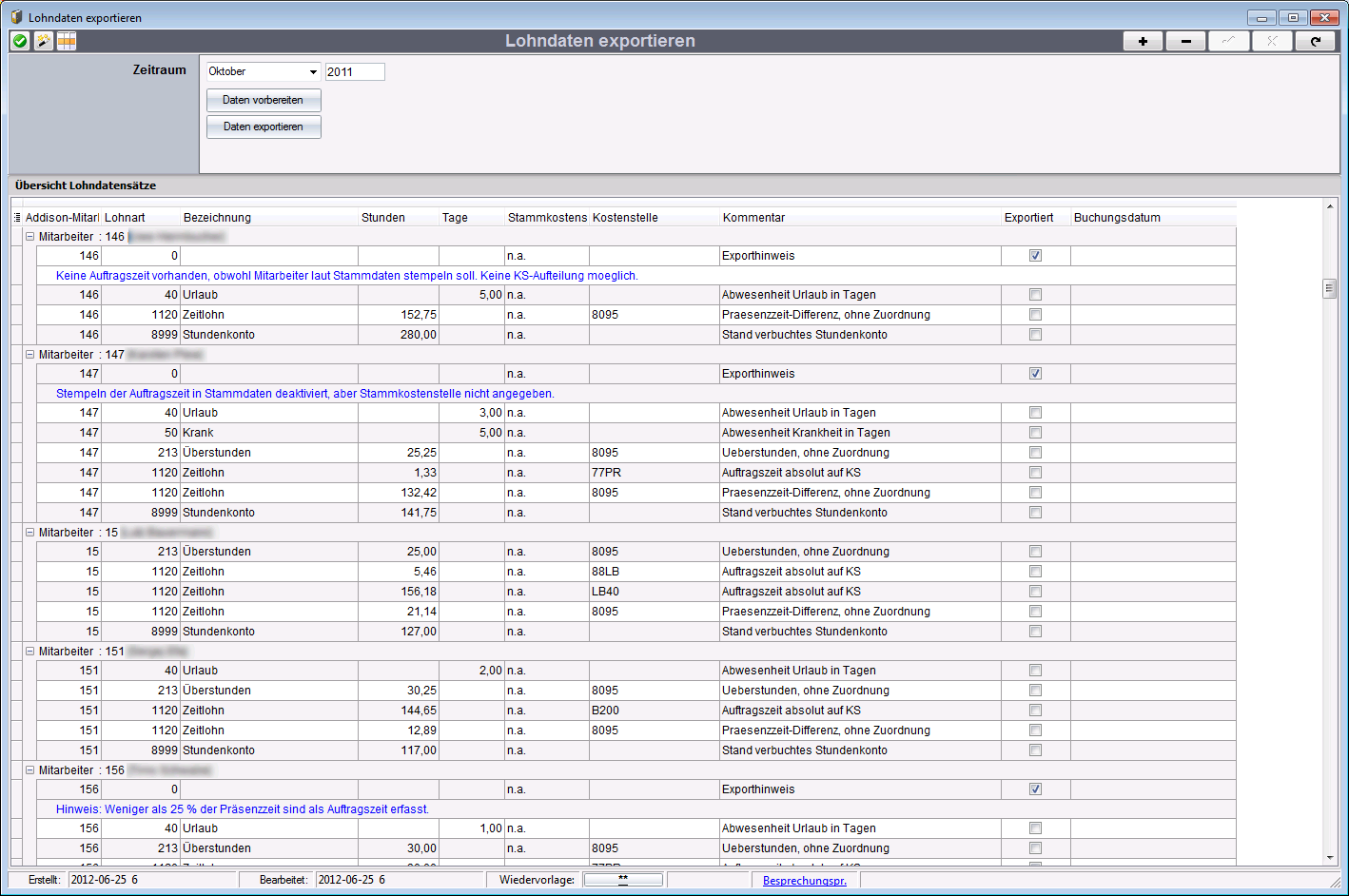
Task: Select the Kostenstelle B200 cell
Action: coord(655,711)
